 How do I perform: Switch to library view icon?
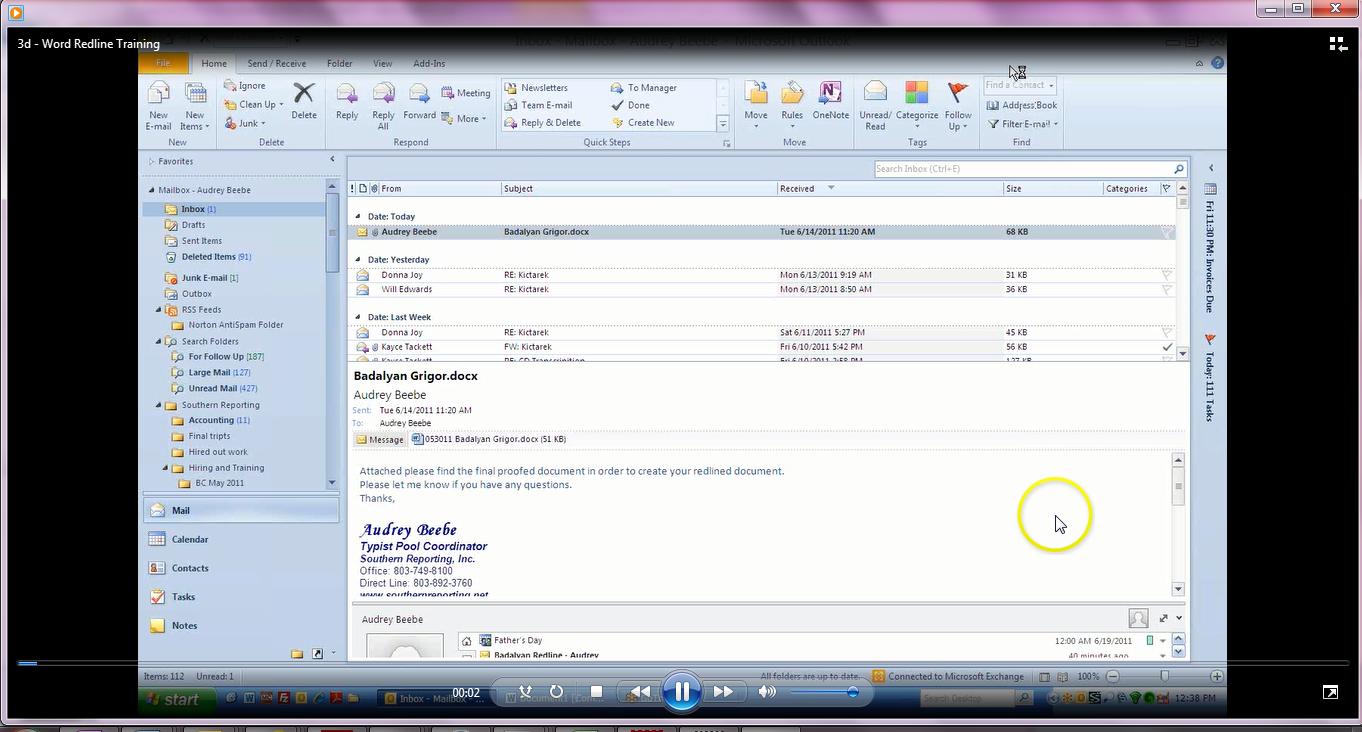(x=1338, y=43)
